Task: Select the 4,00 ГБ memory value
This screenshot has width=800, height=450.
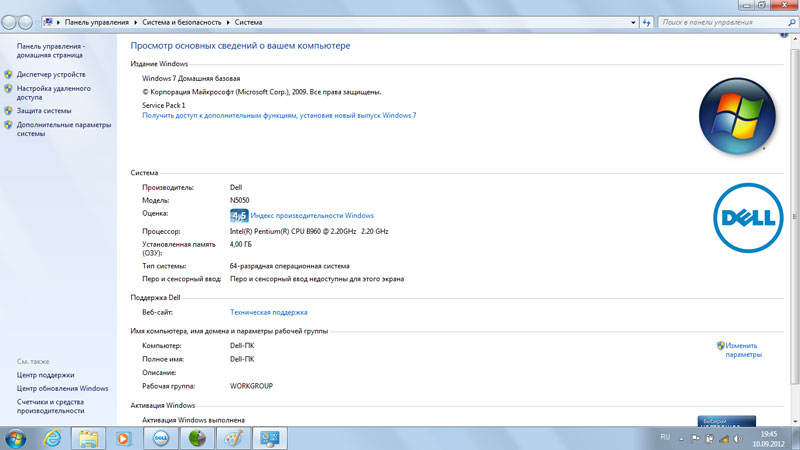Action: pyautogui.click(x=241, y=244)
